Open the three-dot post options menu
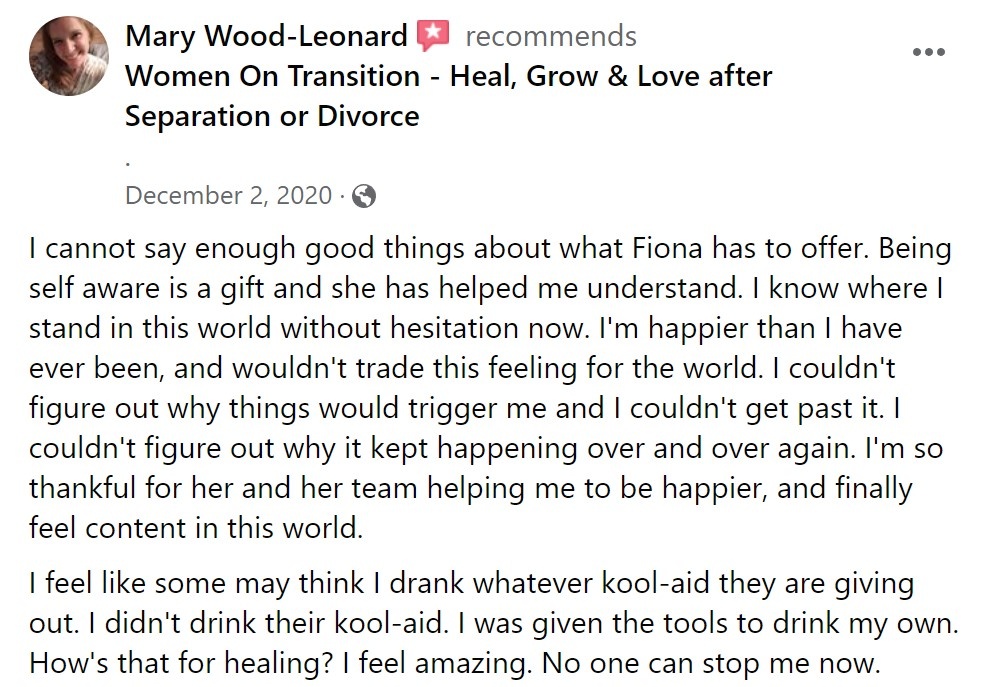The height and width of the screenshot is (687, 991). click(x=928, y=52)
